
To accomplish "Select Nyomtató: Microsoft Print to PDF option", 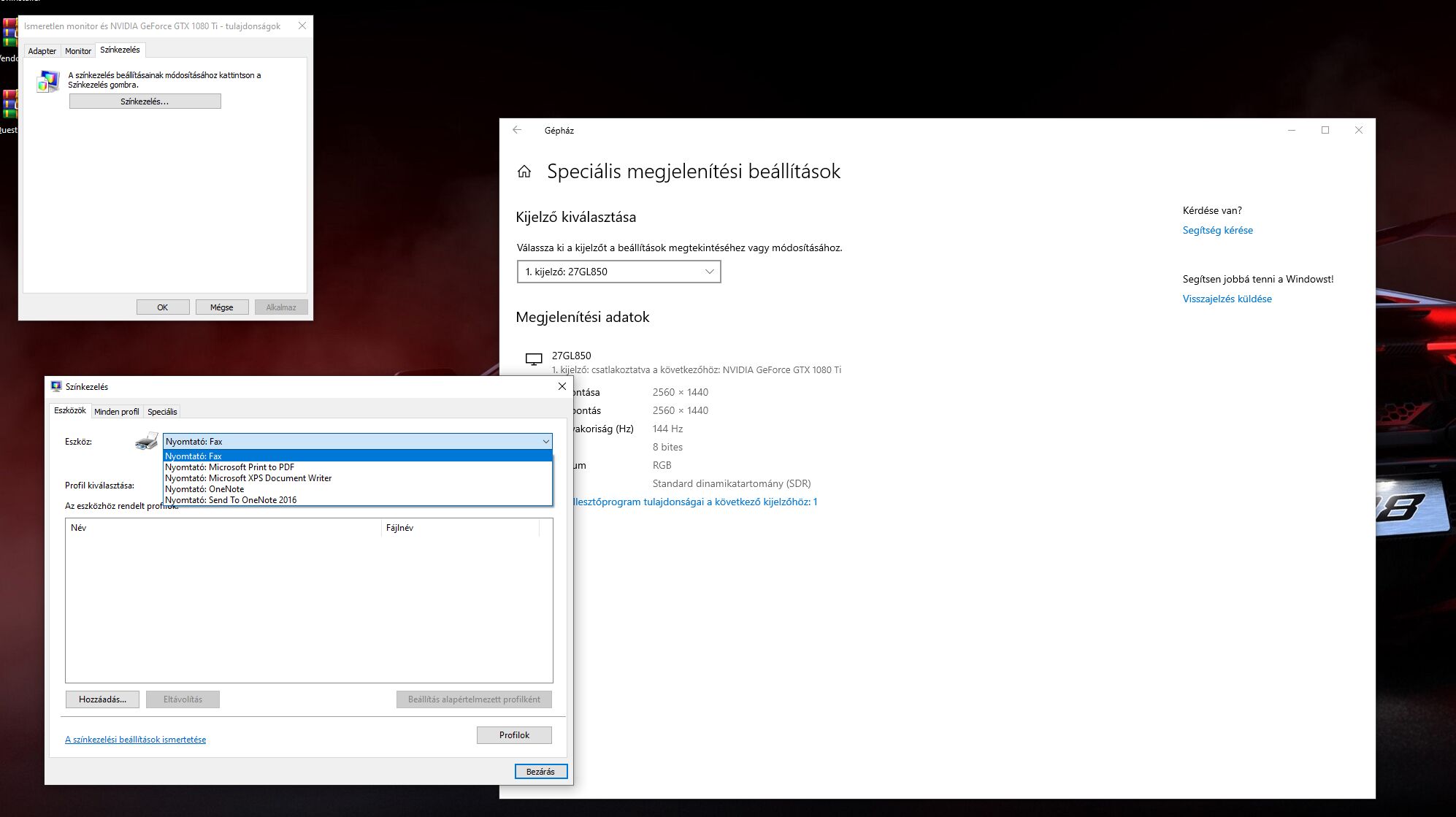I will coord(229,467).
